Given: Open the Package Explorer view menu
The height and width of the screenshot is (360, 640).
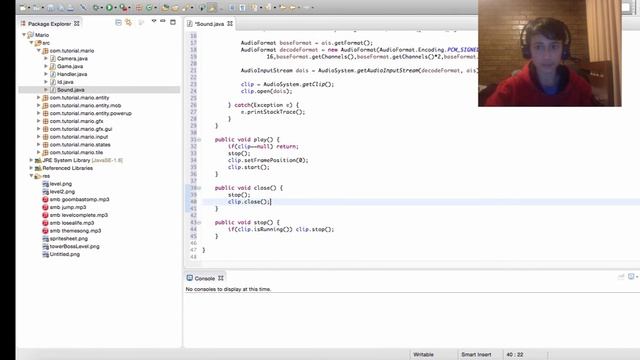Looking at the screenshot, I should tap(154, 21).
